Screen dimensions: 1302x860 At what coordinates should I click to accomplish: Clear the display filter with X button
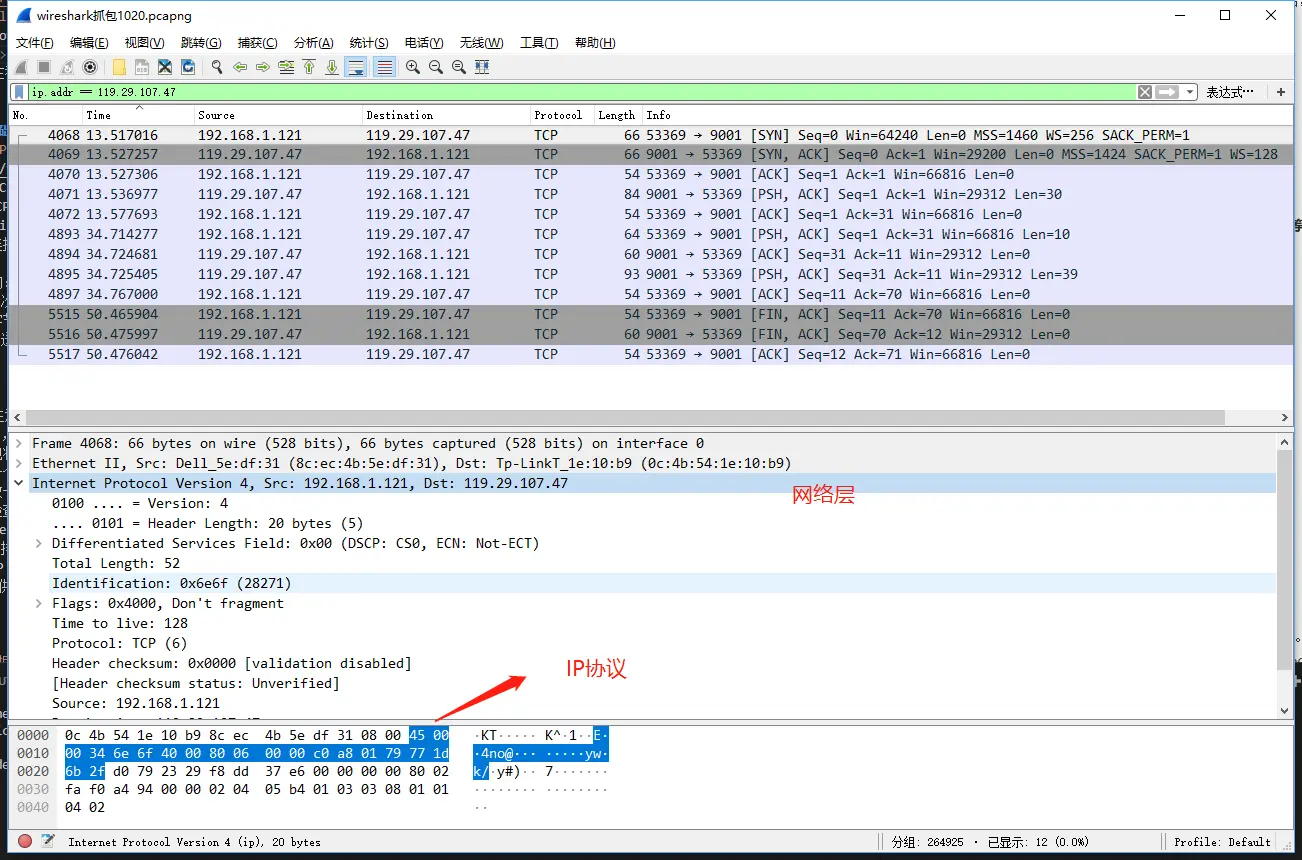coord(1145,92)
